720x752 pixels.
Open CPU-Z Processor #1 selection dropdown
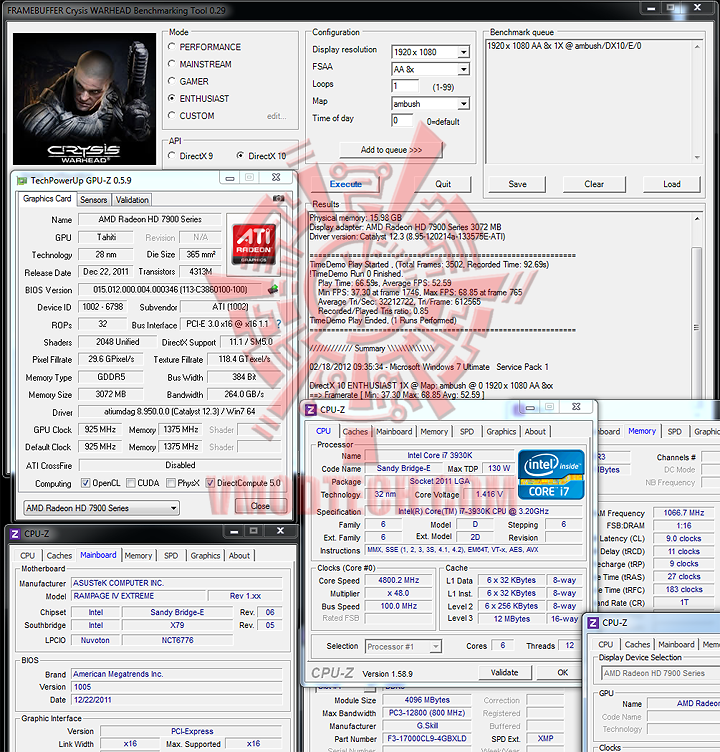402,646
